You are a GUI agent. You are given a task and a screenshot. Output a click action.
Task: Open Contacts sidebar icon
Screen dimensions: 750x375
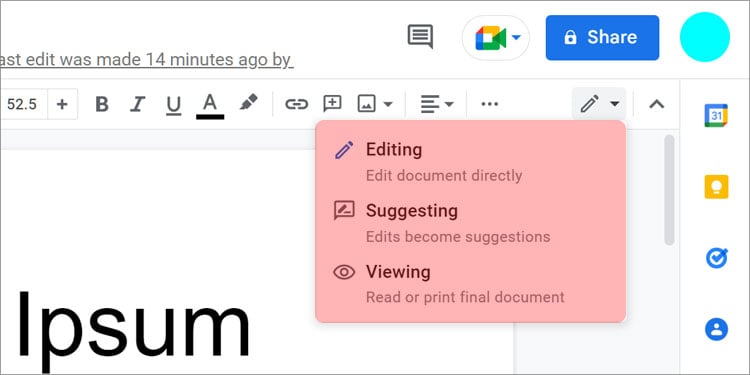[x=716, y=330]
